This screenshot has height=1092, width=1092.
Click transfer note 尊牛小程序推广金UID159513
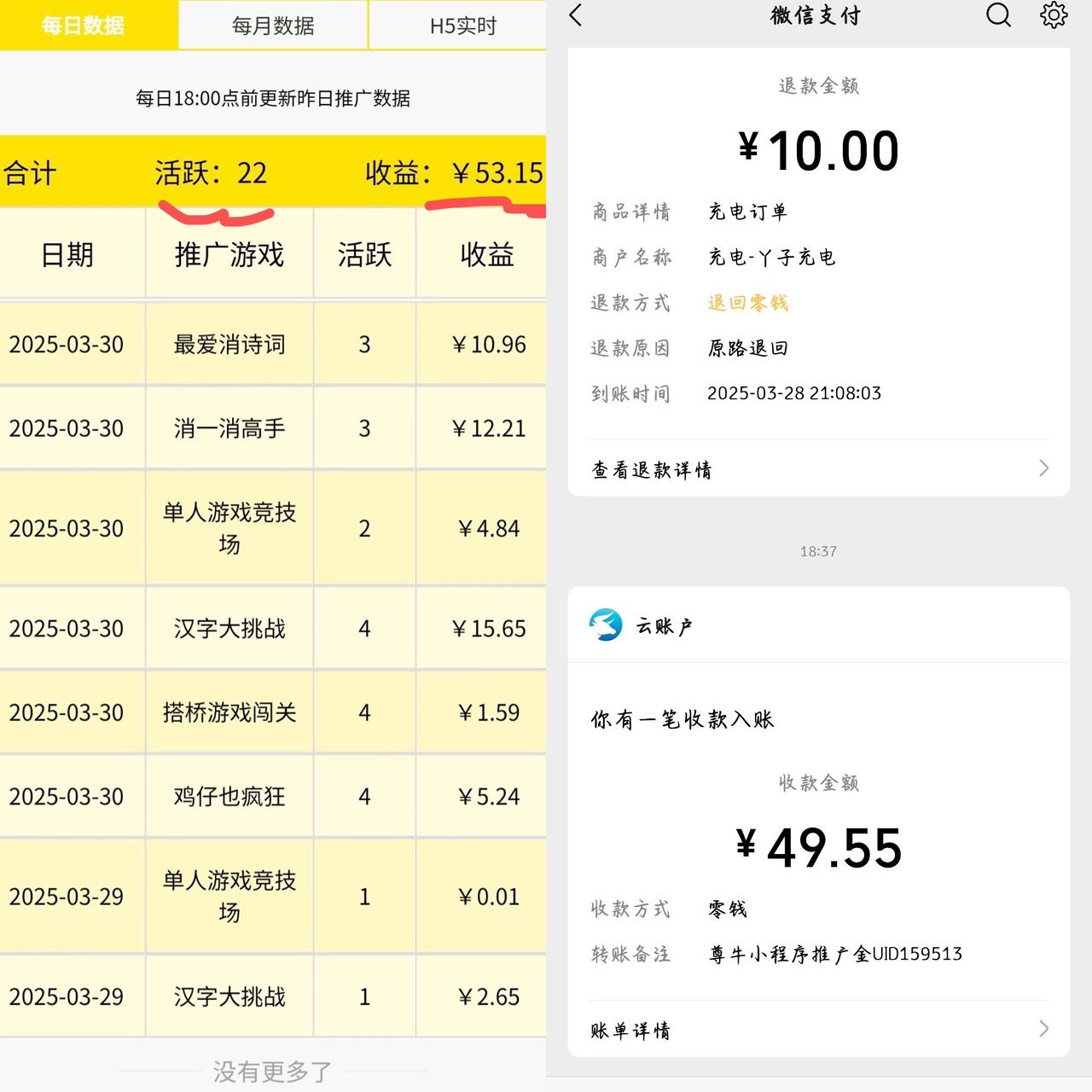coord(835,954)
